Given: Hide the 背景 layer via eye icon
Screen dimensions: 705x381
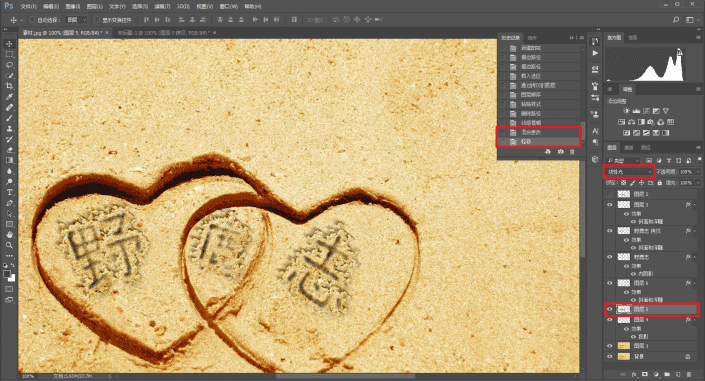Looking at the screenshot, I should (610, 356).
